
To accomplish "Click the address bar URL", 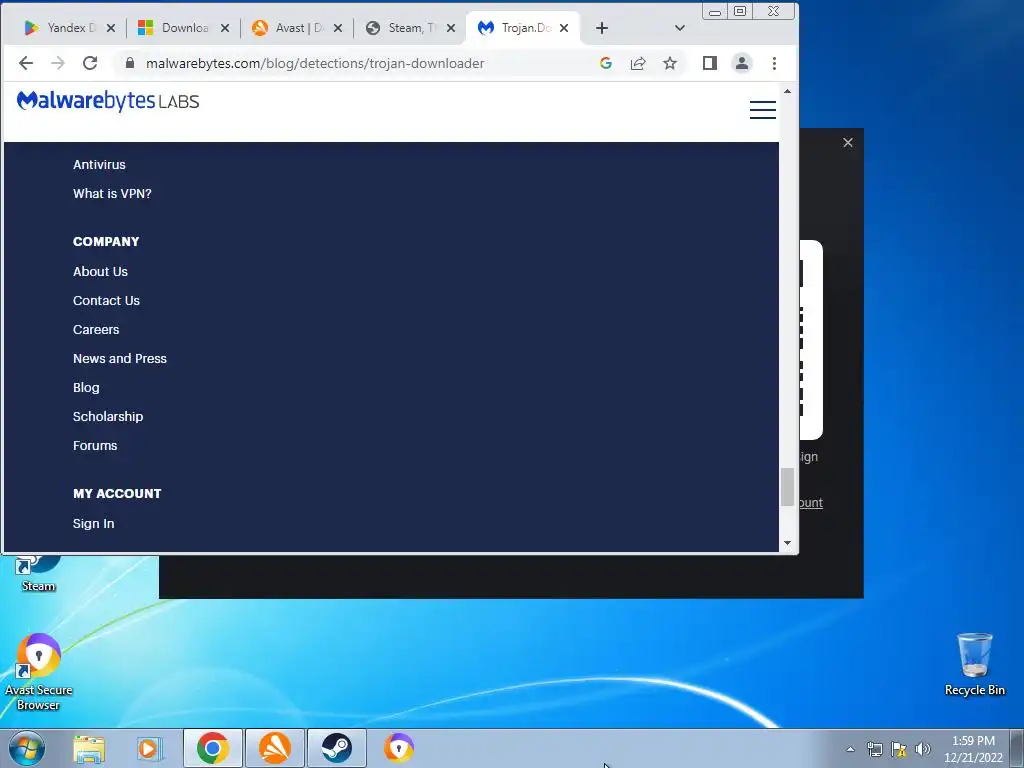I will (x=315, y=63).
